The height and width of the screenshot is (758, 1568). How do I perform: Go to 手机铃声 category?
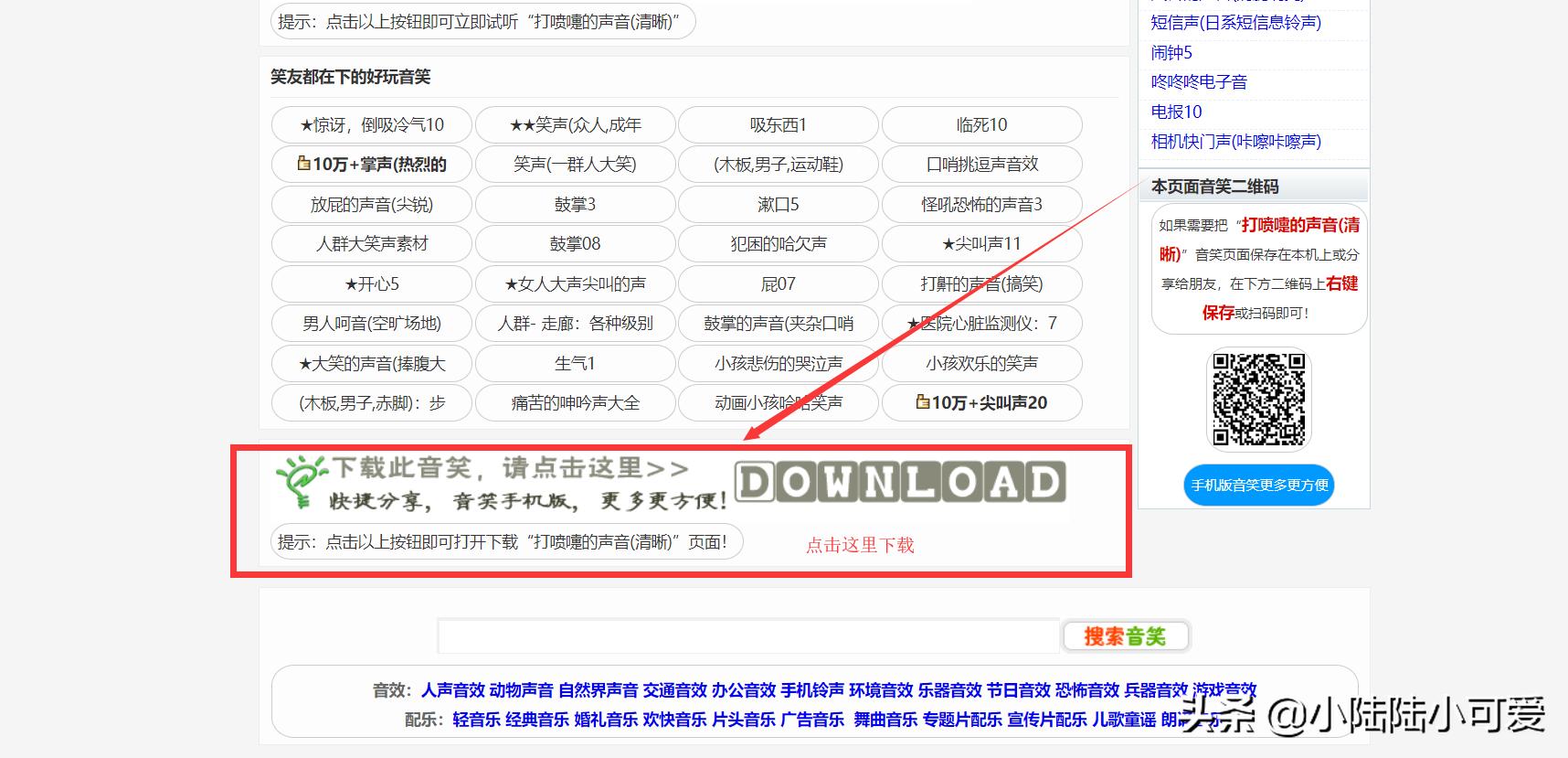[811, 690]
